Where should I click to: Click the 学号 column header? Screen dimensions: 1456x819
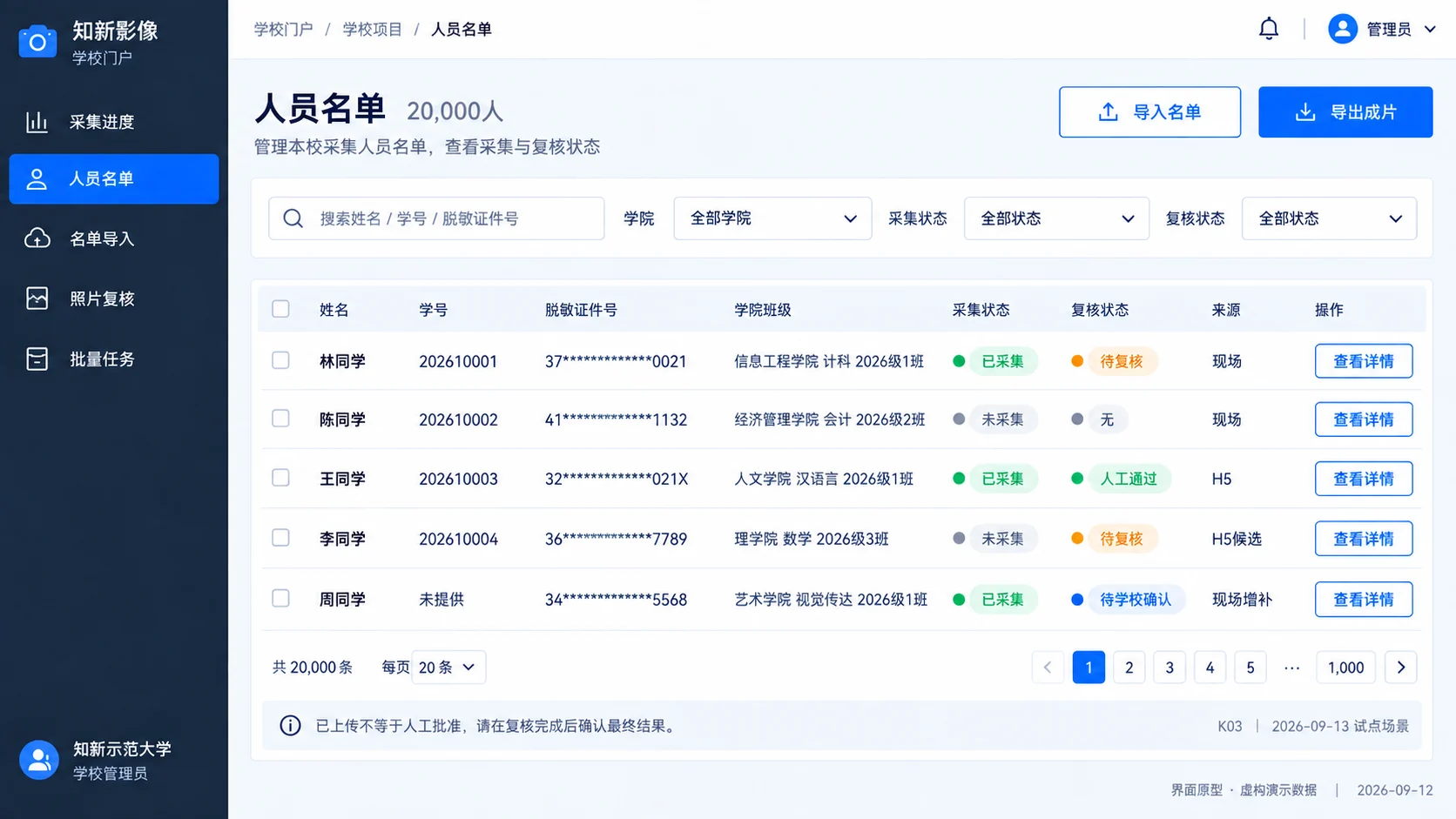[433, 310]
